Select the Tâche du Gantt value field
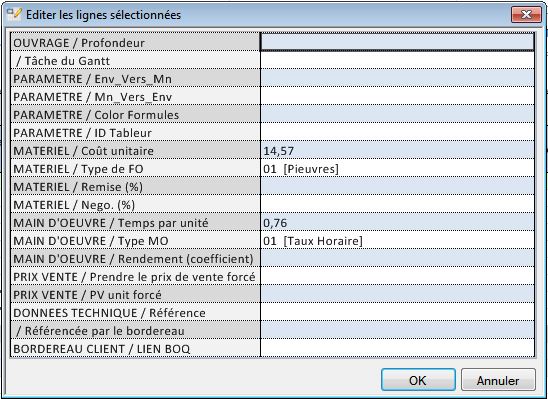 [397, 60]
